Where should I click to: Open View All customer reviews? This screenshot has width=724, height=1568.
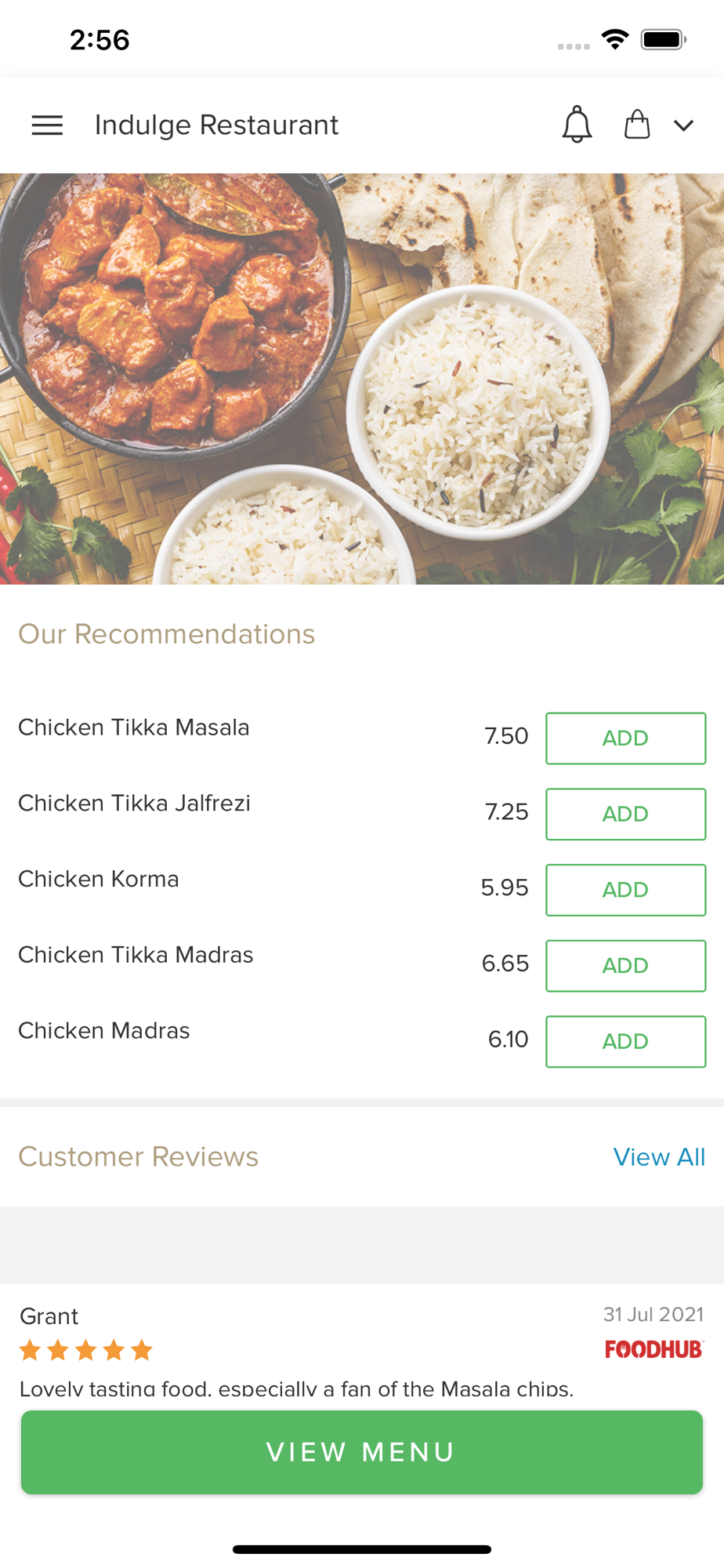(x=659, y=1157)
